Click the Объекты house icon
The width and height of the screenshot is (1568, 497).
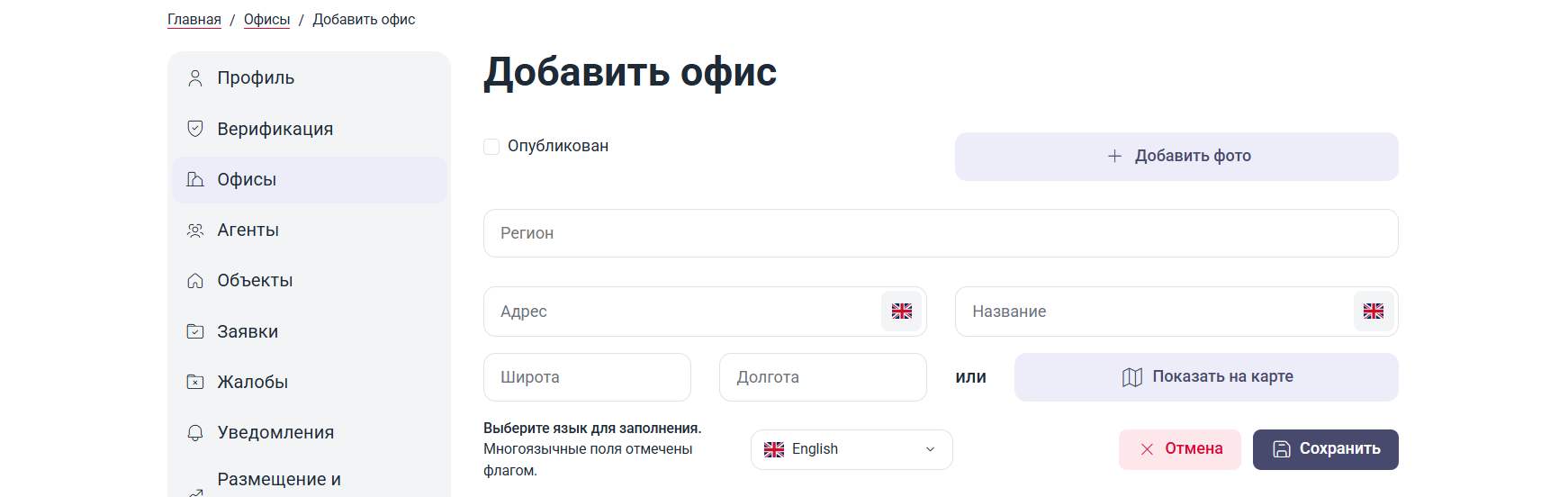[x=194, y=281]
